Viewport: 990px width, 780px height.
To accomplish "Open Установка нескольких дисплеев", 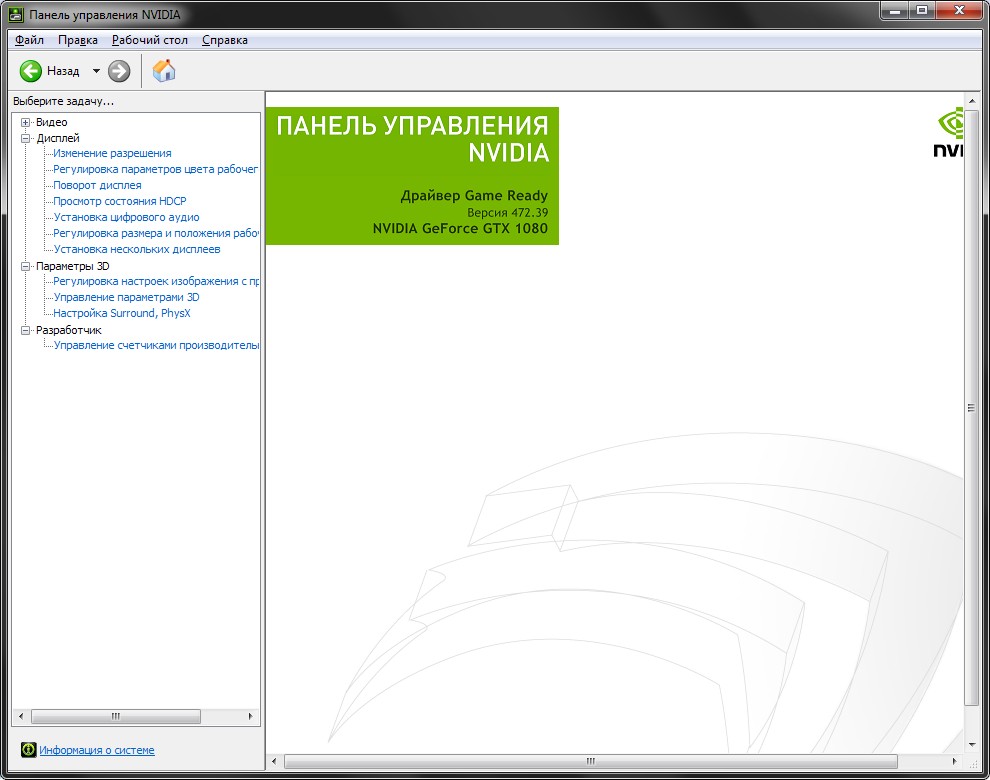I will [x=137, y=249].
